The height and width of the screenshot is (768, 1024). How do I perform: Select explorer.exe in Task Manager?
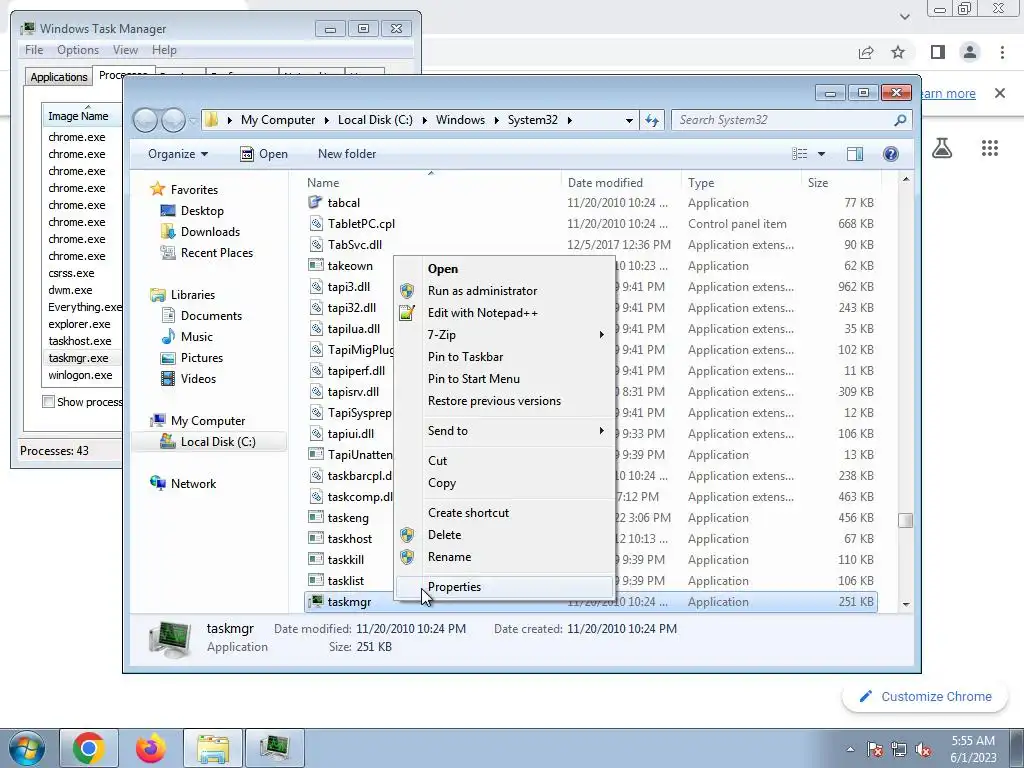point(79,324)
